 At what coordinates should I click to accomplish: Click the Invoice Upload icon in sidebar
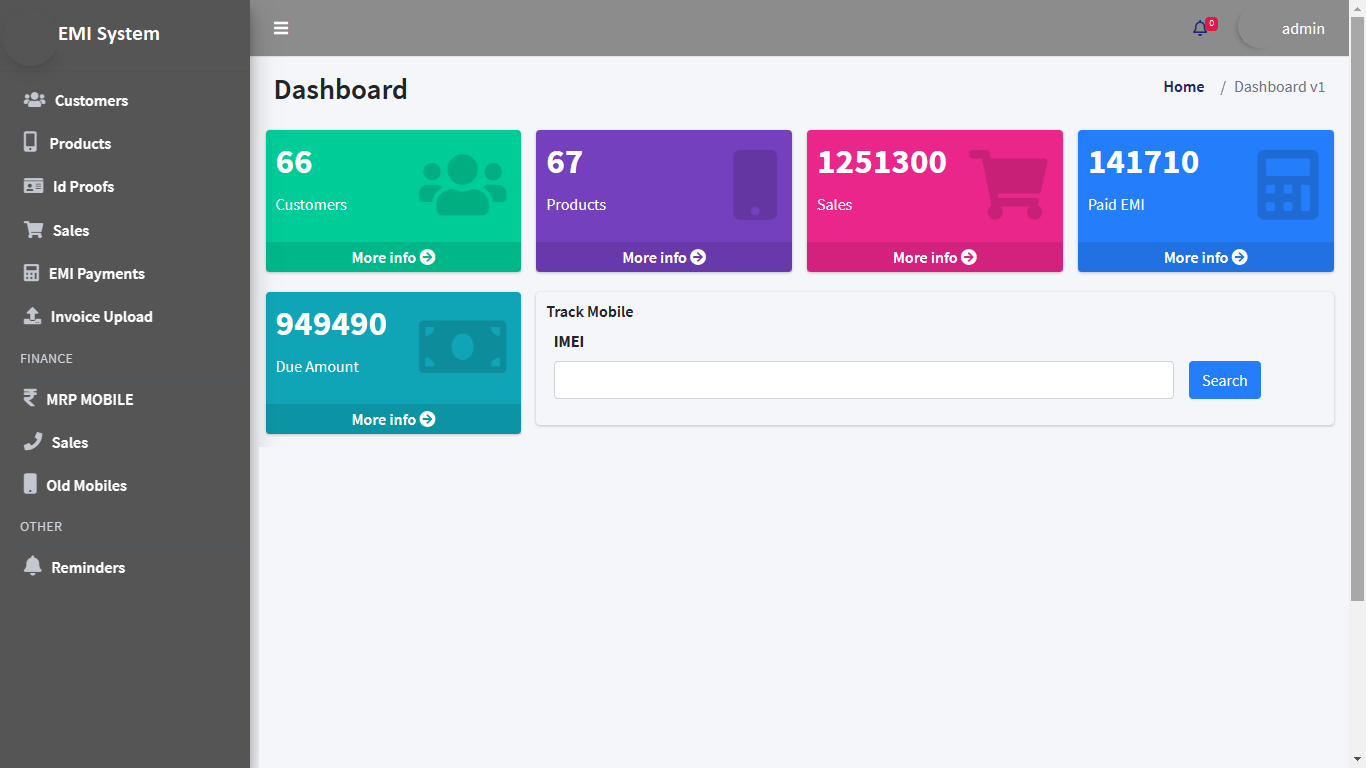[x=33, y=316]
